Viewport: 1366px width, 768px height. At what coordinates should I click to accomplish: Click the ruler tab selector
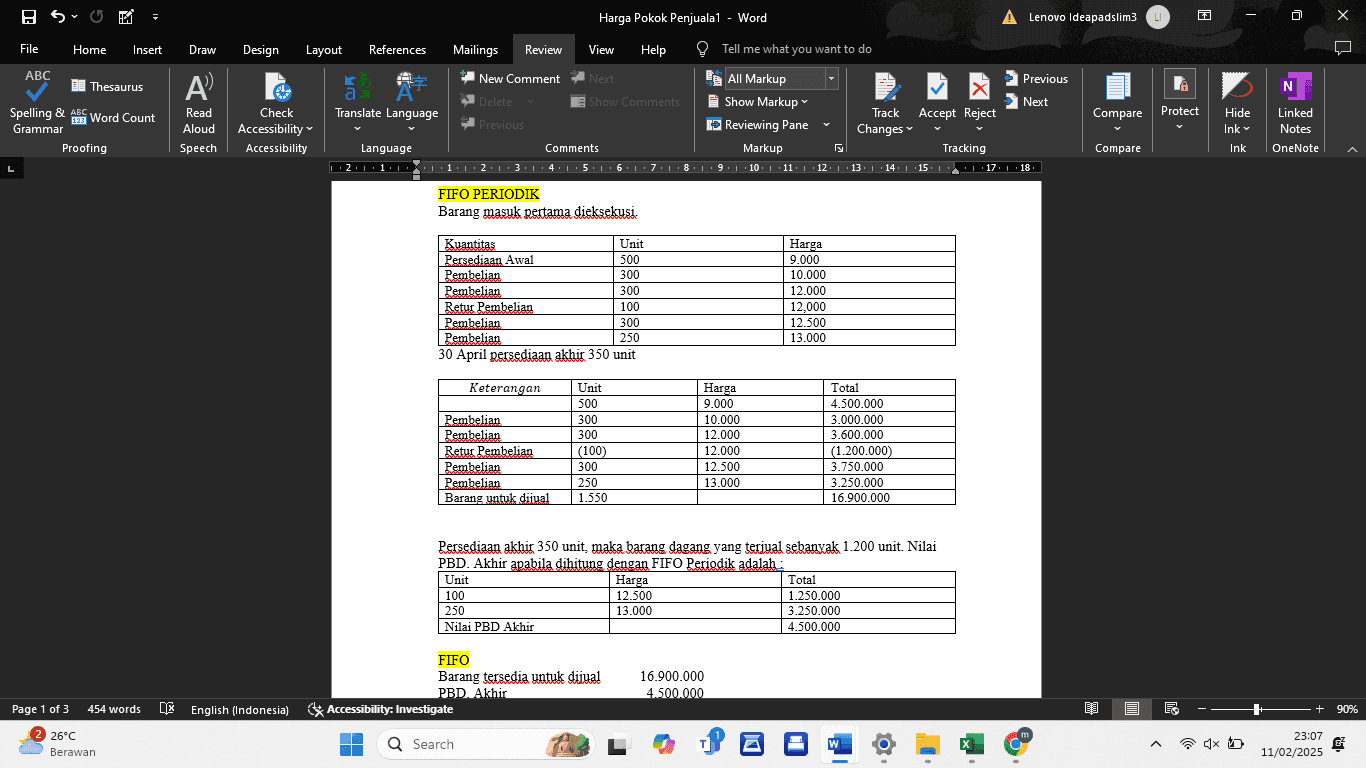pos(11,168)
